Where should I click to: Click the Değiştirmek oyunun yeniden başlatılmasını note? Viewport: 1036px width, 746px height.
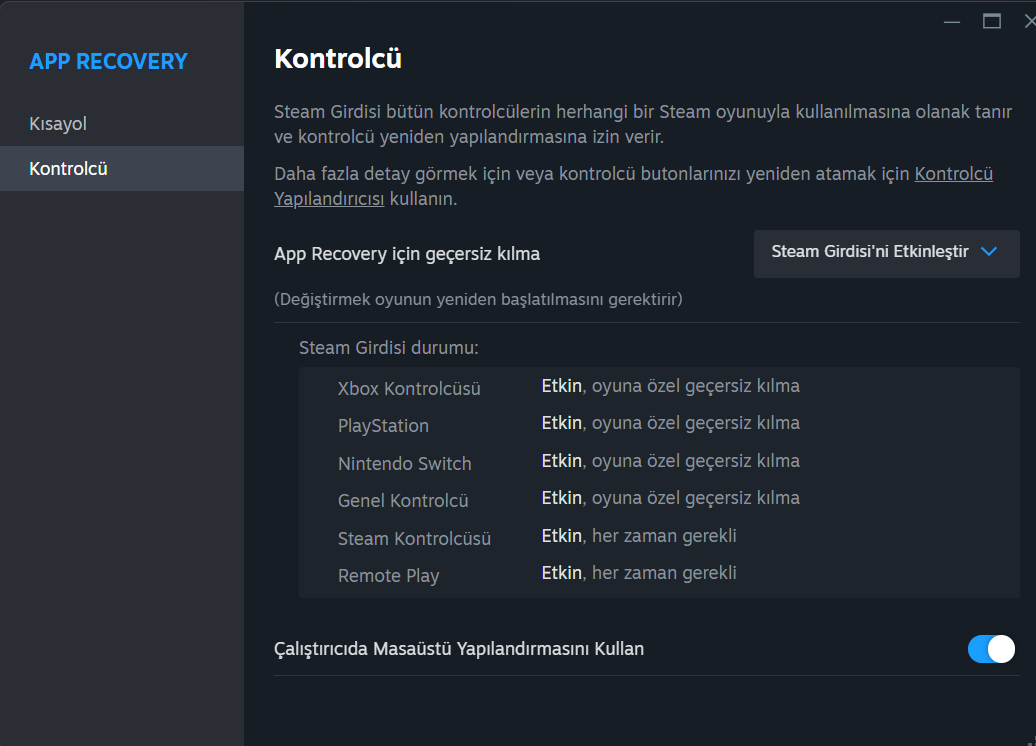(478, 299)
